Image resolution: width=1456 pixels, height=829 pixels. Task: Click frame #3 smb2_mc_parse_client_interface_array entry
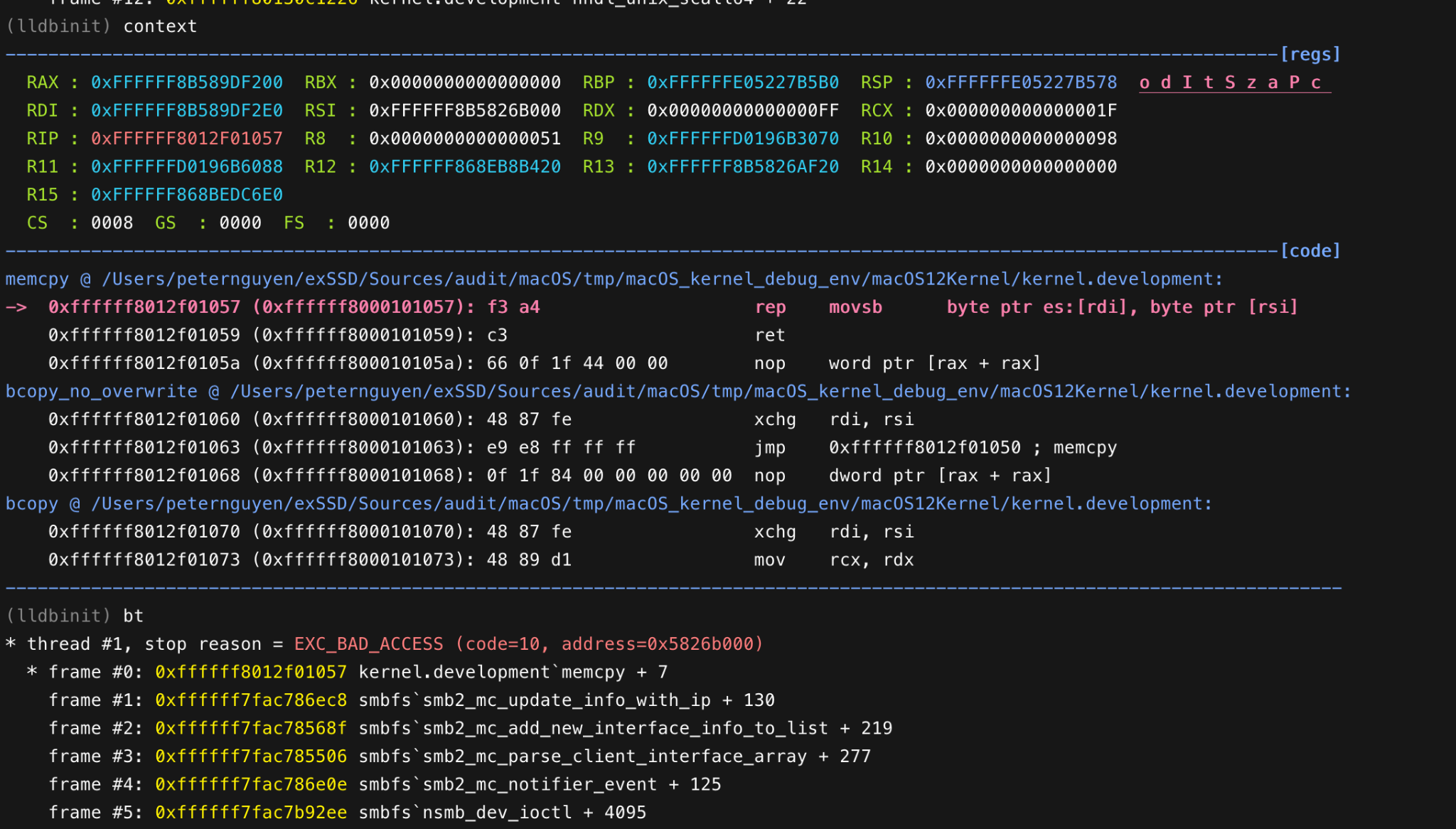(x=614, y=756)
